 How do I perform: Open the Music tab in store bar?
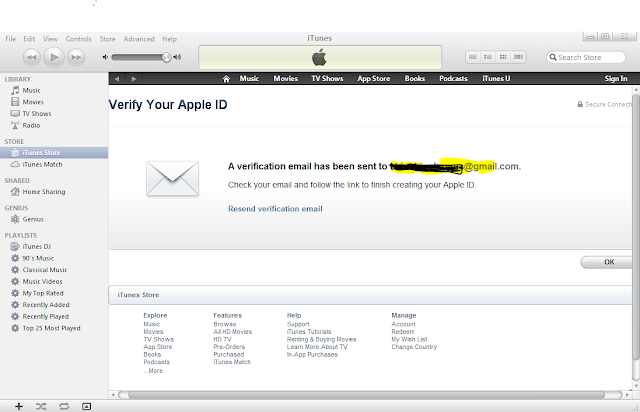pyautogui.click(x=249, y=79)
